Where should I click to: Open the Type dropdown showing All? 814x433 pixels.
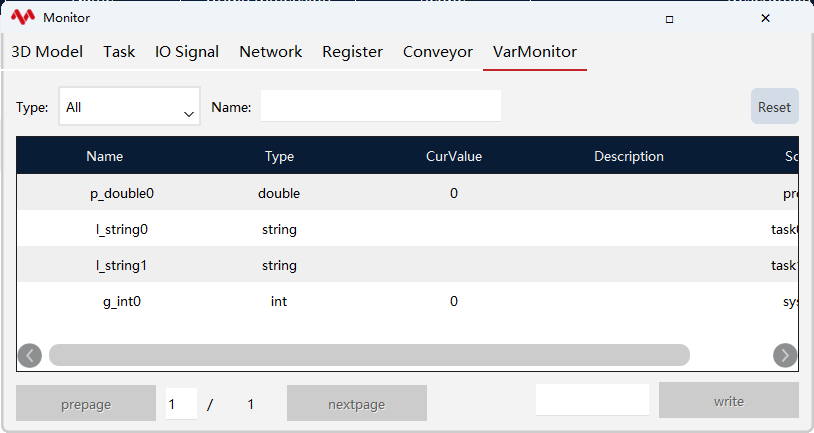(129, 106)
